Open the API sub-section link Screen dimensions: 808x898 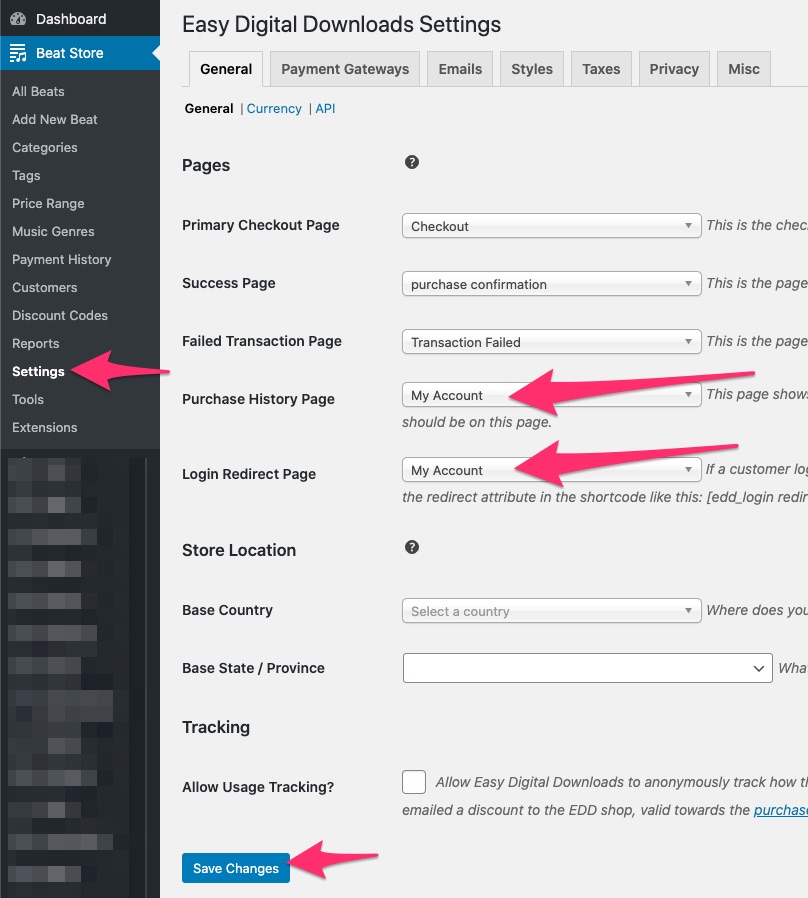coord(325,109)
